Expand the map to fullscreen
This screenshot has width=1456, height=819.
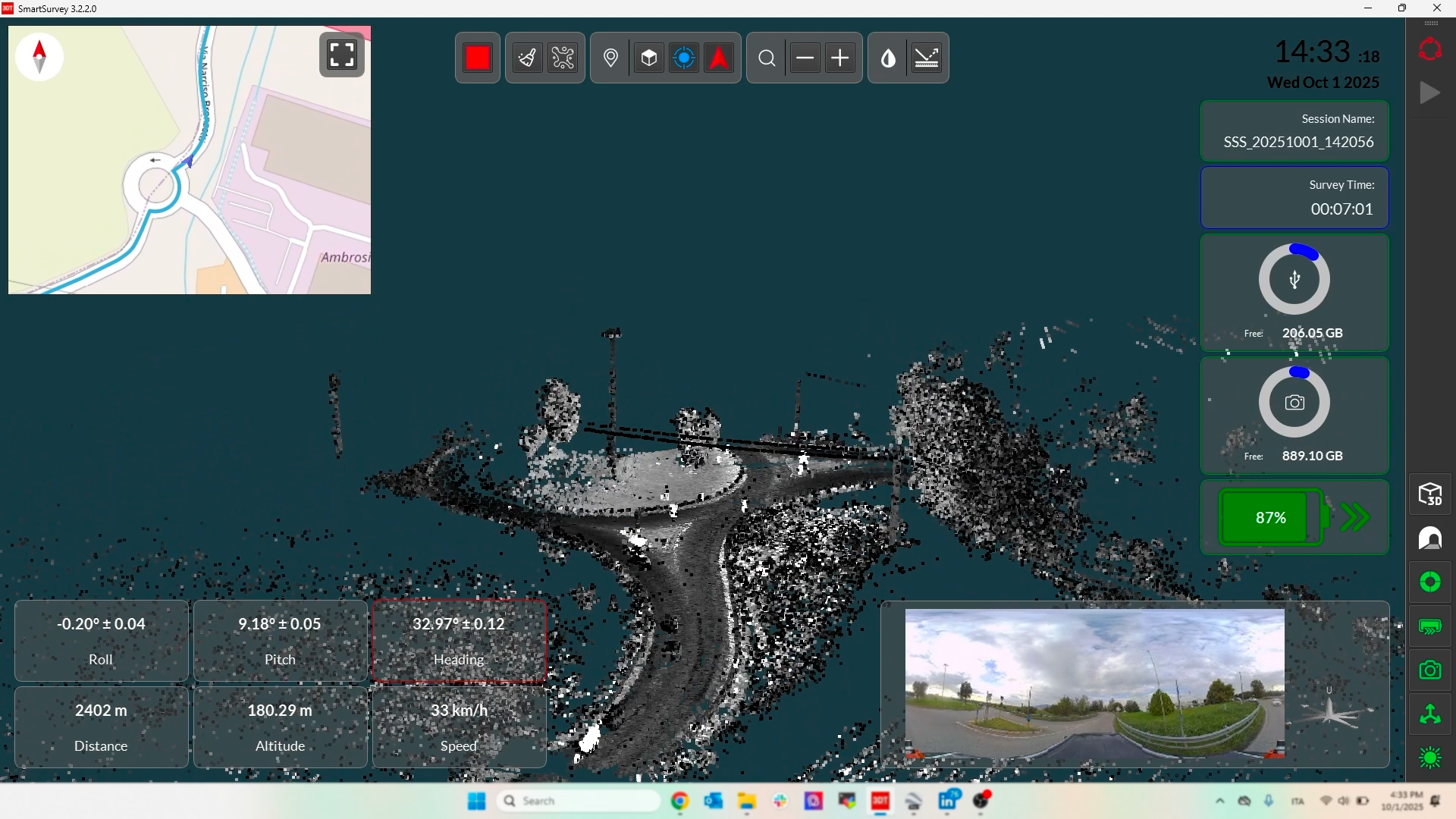coord(342,55)
